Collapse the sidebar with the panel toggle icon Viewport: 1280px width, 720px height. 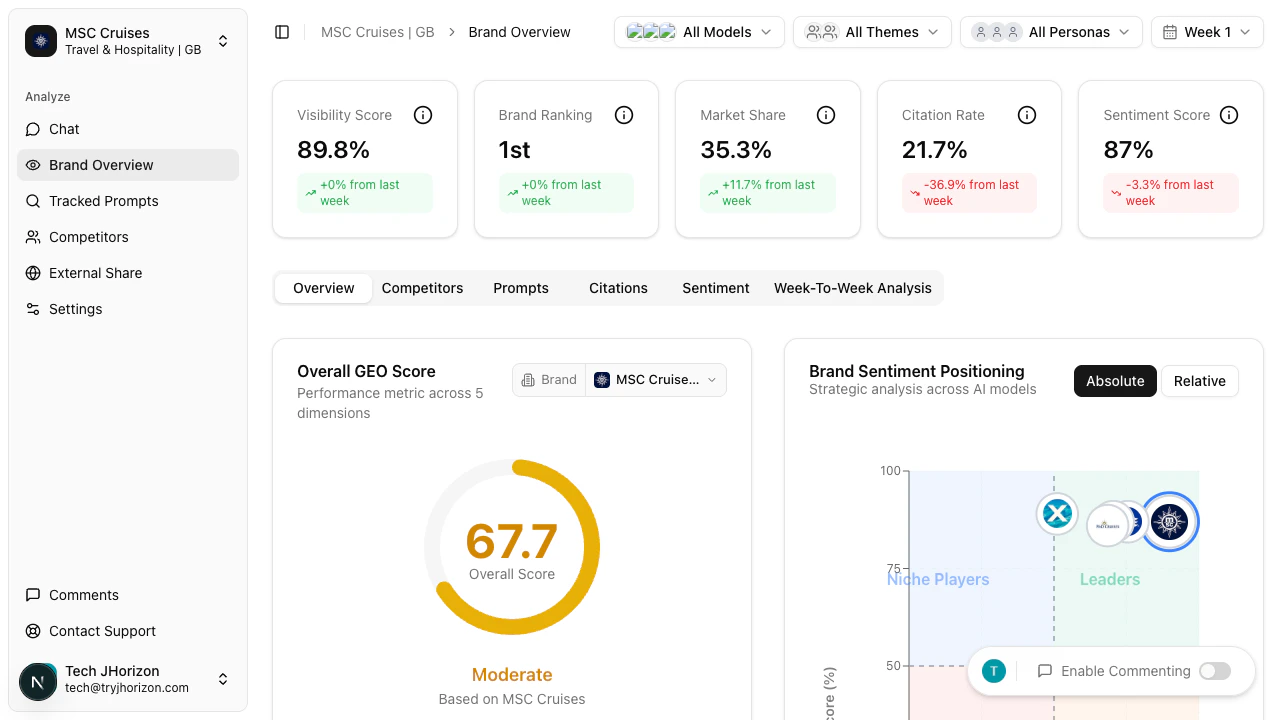coord(282,32)
